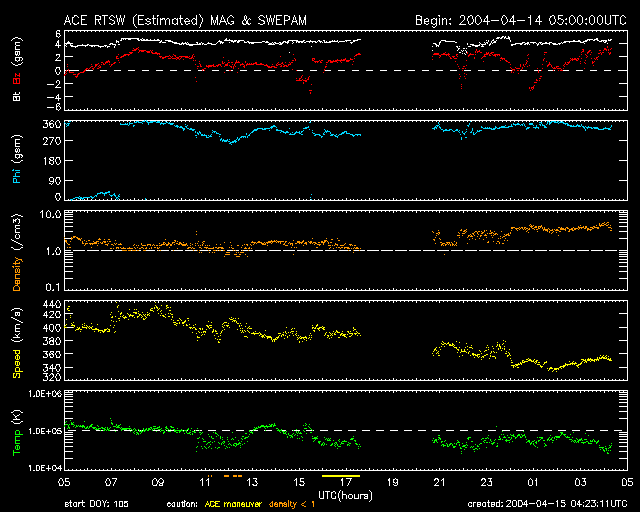Click hour label "03" on the time axis
Screen dimensions: 640x512
point(580,482)
